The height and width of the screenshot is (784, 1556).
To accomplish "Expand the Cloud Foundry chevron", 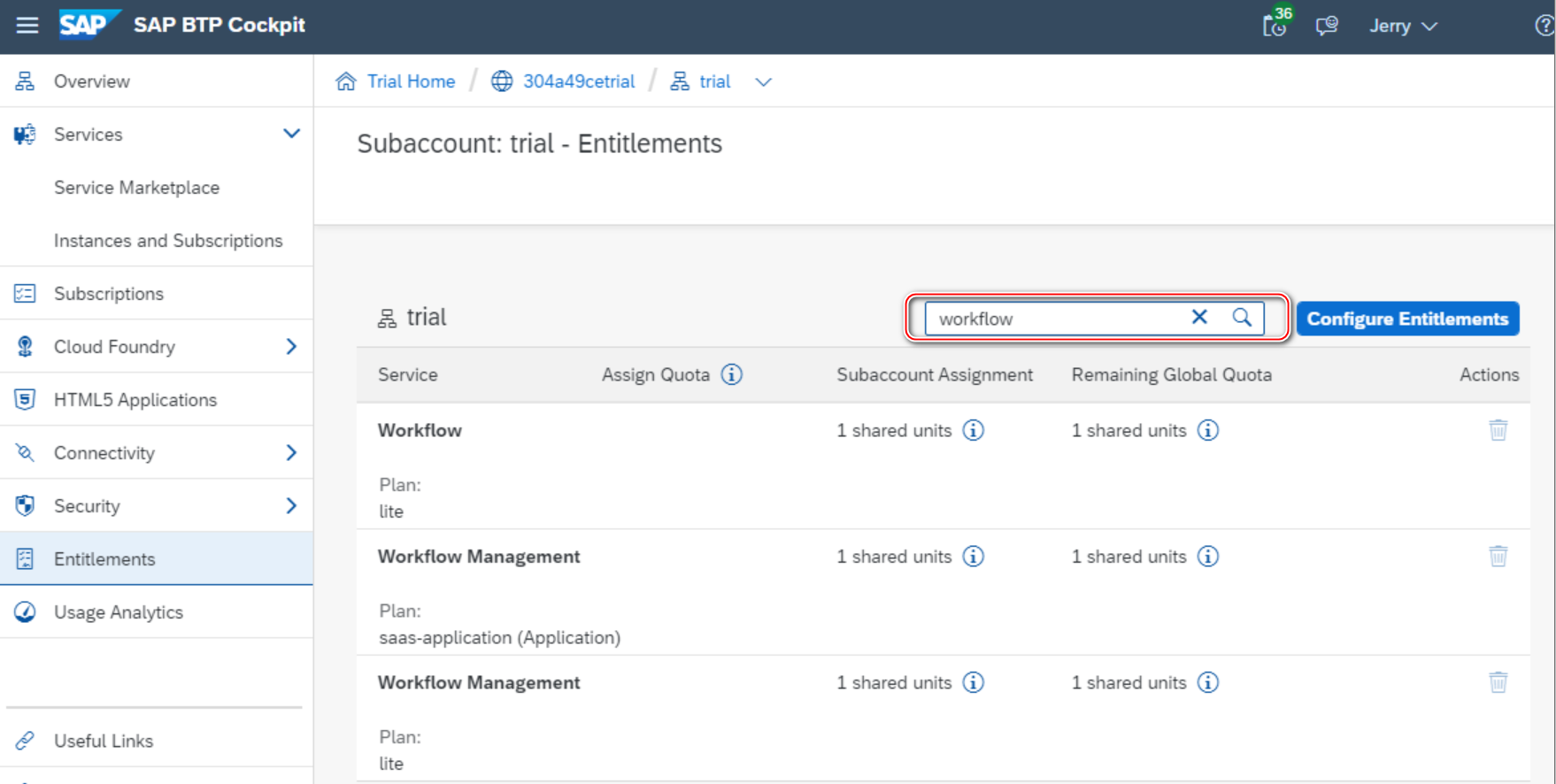I will (x=291, y=347).
